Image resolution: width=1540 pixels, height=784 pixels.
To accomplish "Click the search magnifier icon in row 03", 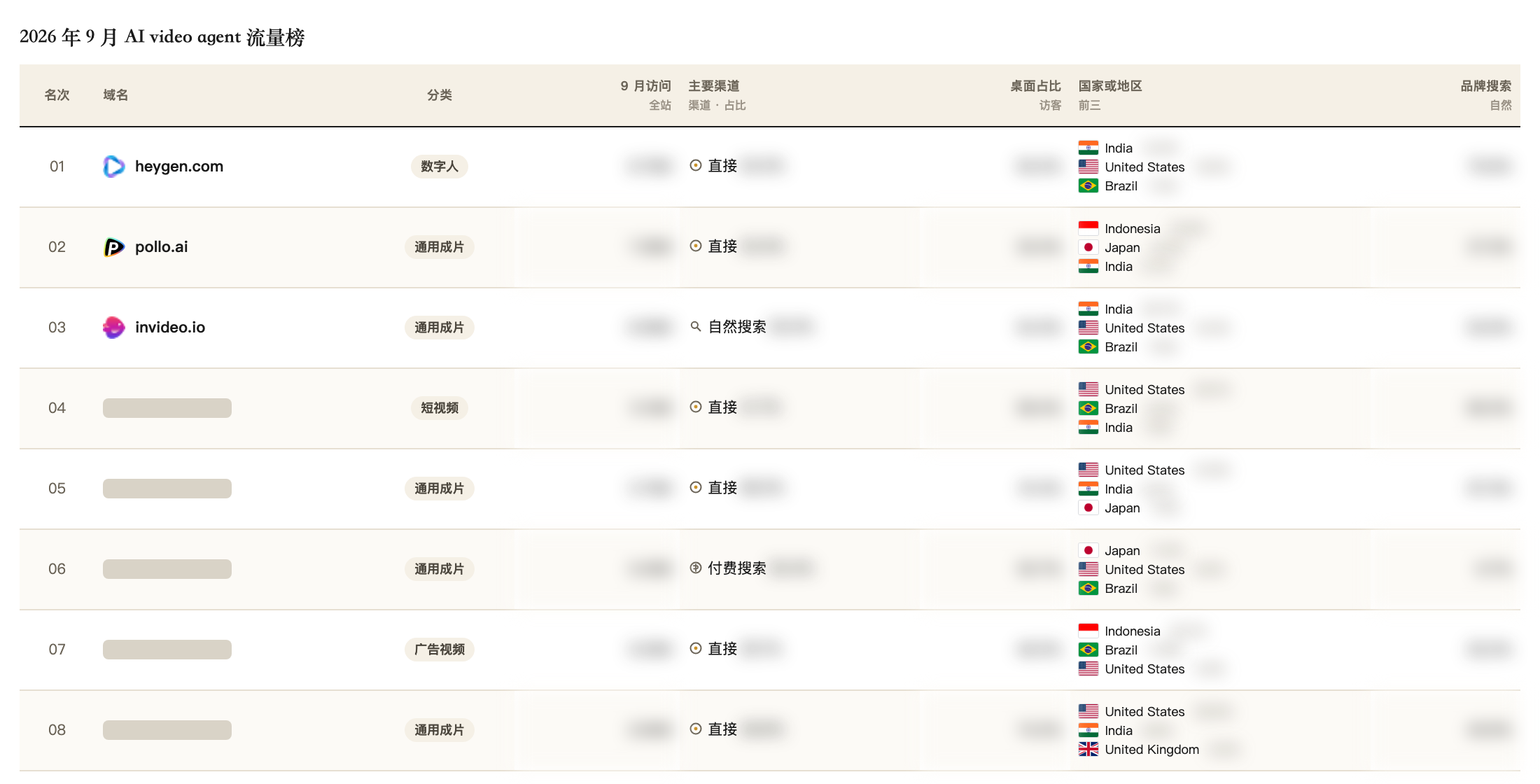I will pos(696,327).
